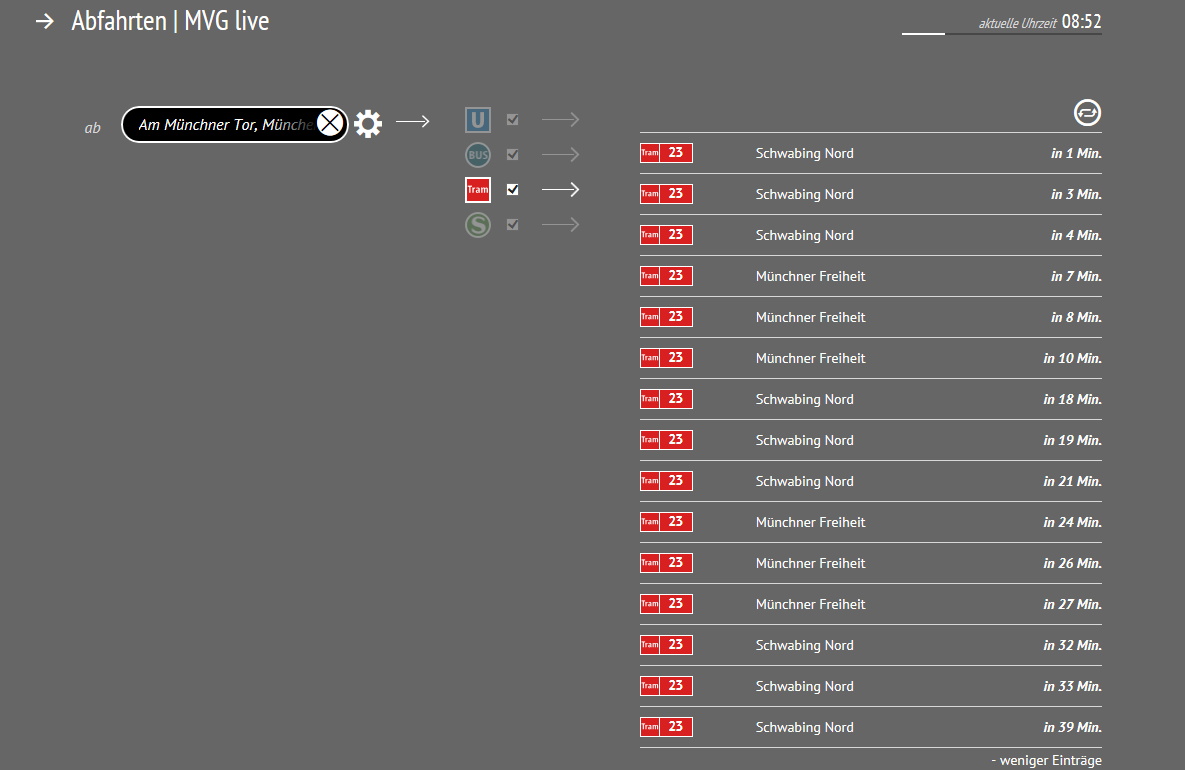Click the 'Am Münchner Tor' station input field
This screenshot has height=770, width=1185.
225,125
